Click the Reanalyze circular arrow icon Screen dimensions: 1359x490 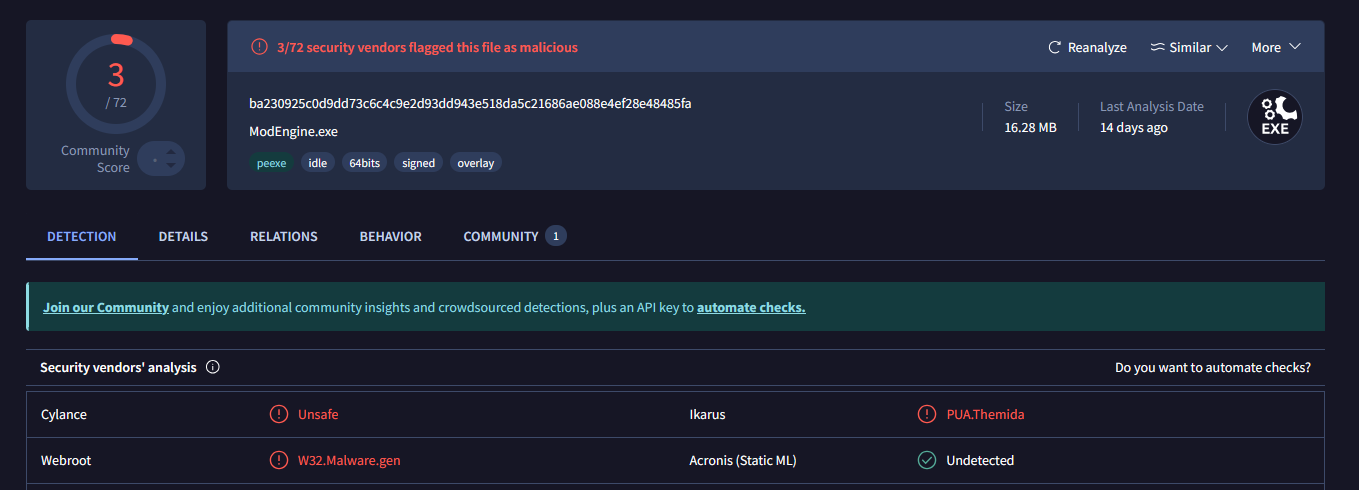coord(1054,47)
